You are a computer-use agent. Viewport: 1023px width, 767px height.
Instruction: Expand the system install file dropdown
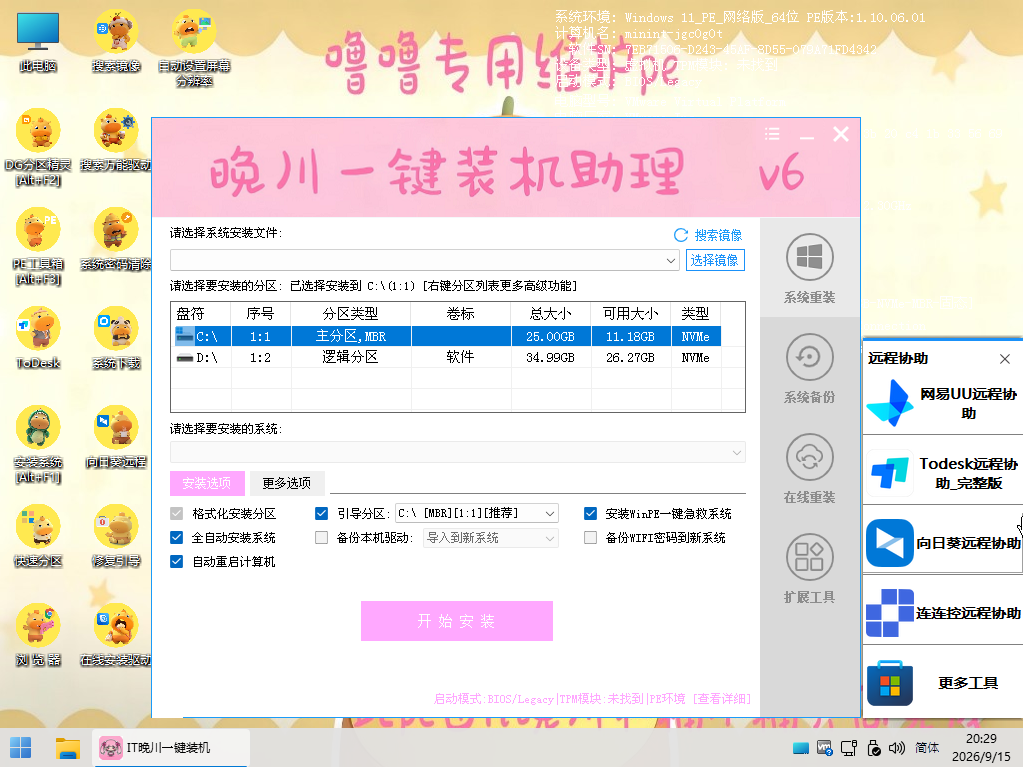click(x=671, y=260)
